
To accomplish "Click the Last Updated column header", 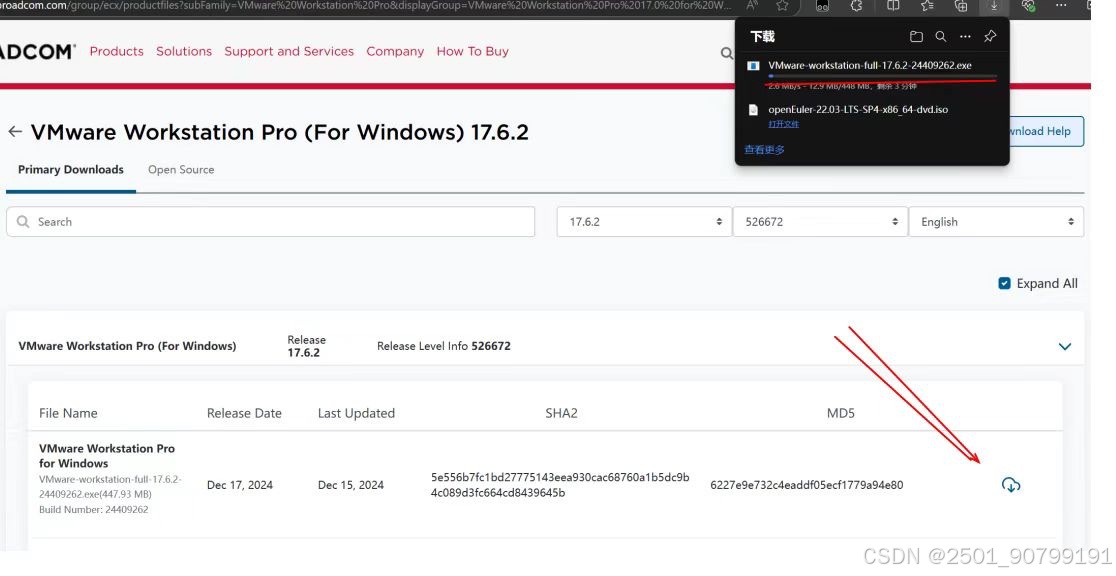I will 356,413.
